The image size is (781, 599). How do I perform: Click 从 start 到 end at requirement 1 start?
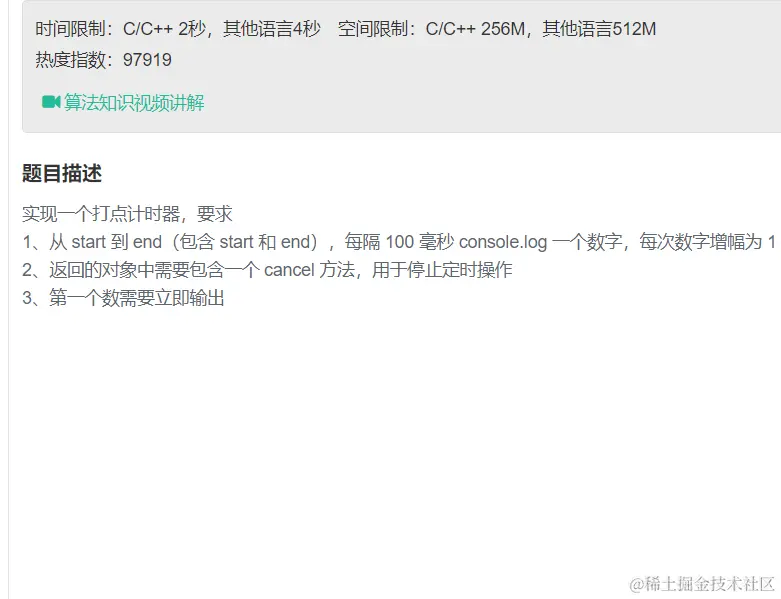[106, 242]
